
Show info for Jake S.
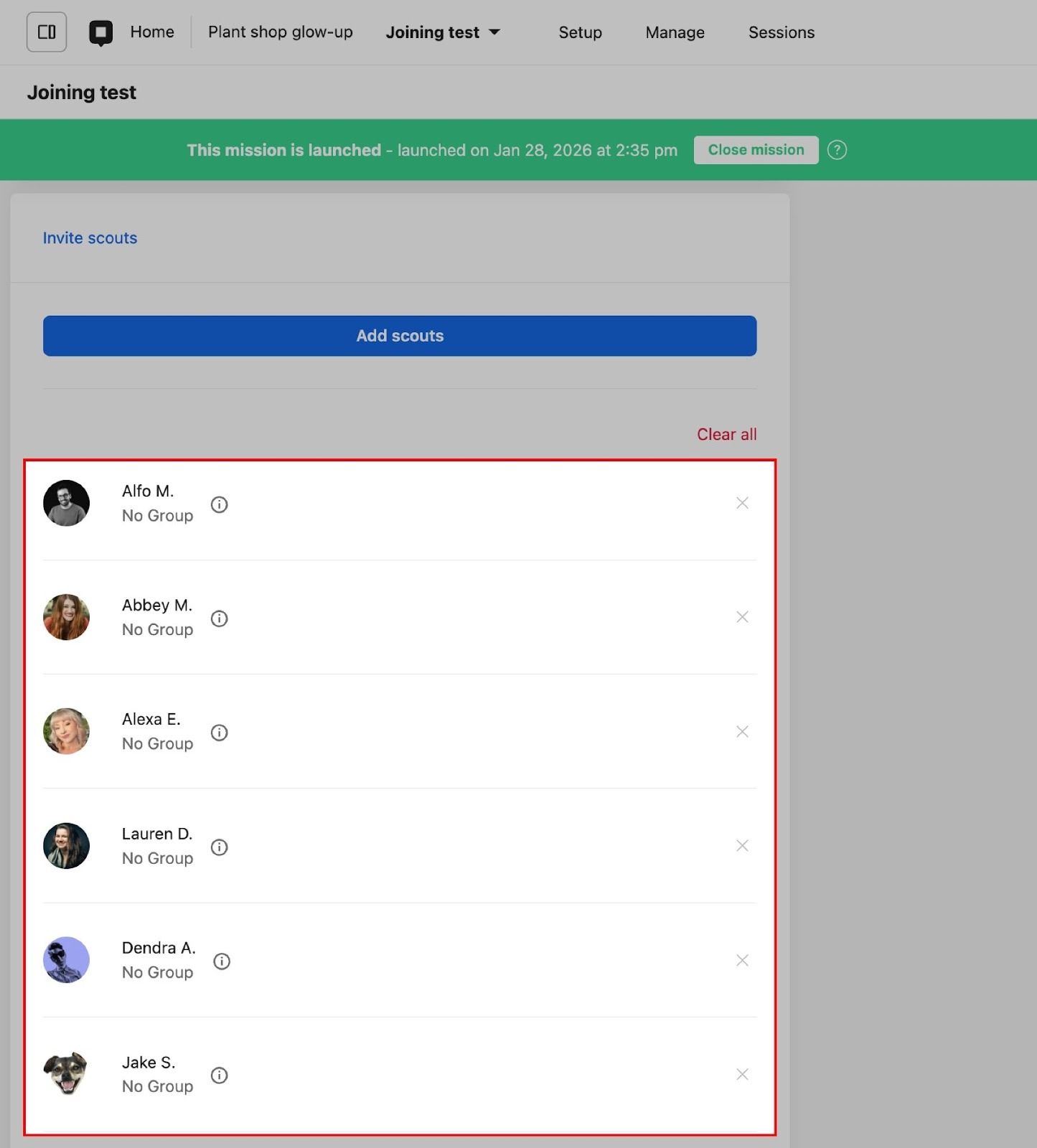point(220,1076)
